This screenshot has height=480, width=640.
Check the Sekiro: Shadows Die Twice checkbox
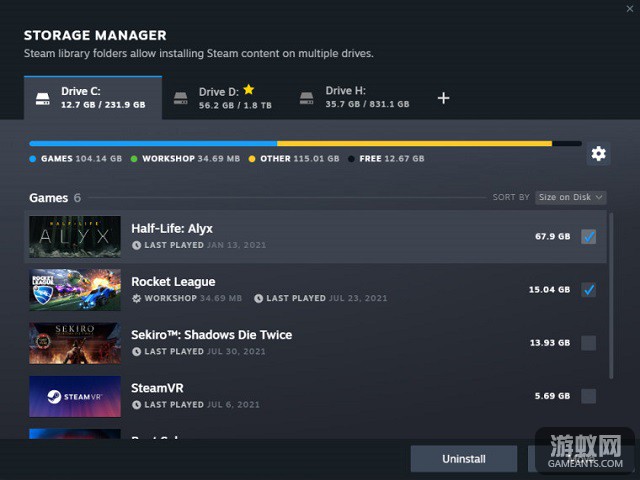[588, 343]
